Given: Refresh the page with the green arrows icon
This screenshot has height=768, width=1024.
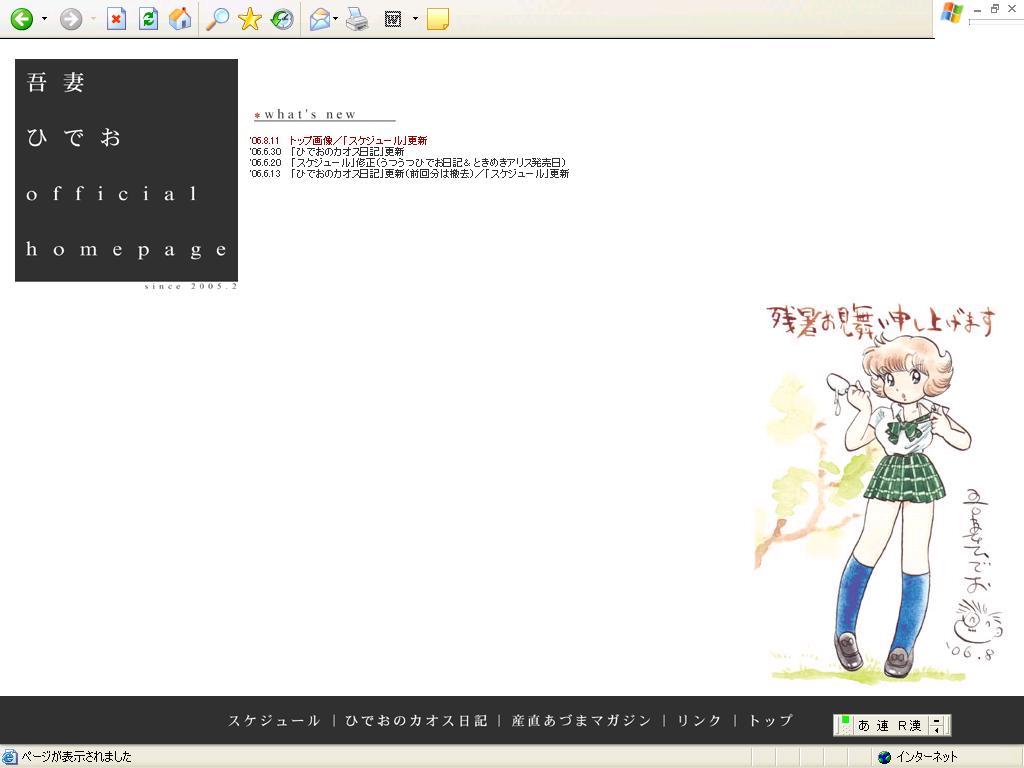Looking at the screenshot, I should tap(149, 19).
